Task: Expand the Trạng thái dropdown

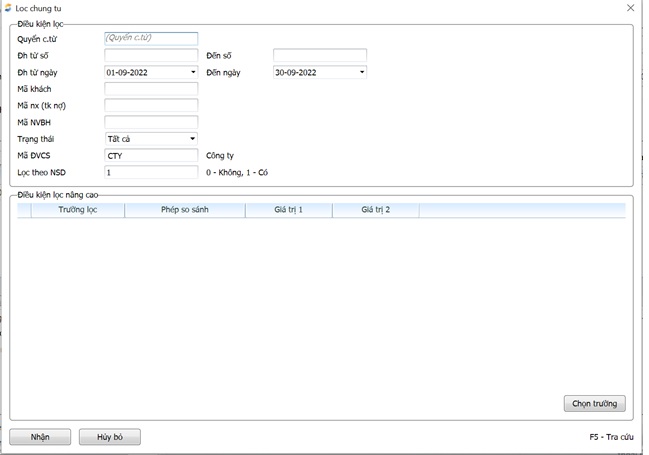Action: (193, 139)
